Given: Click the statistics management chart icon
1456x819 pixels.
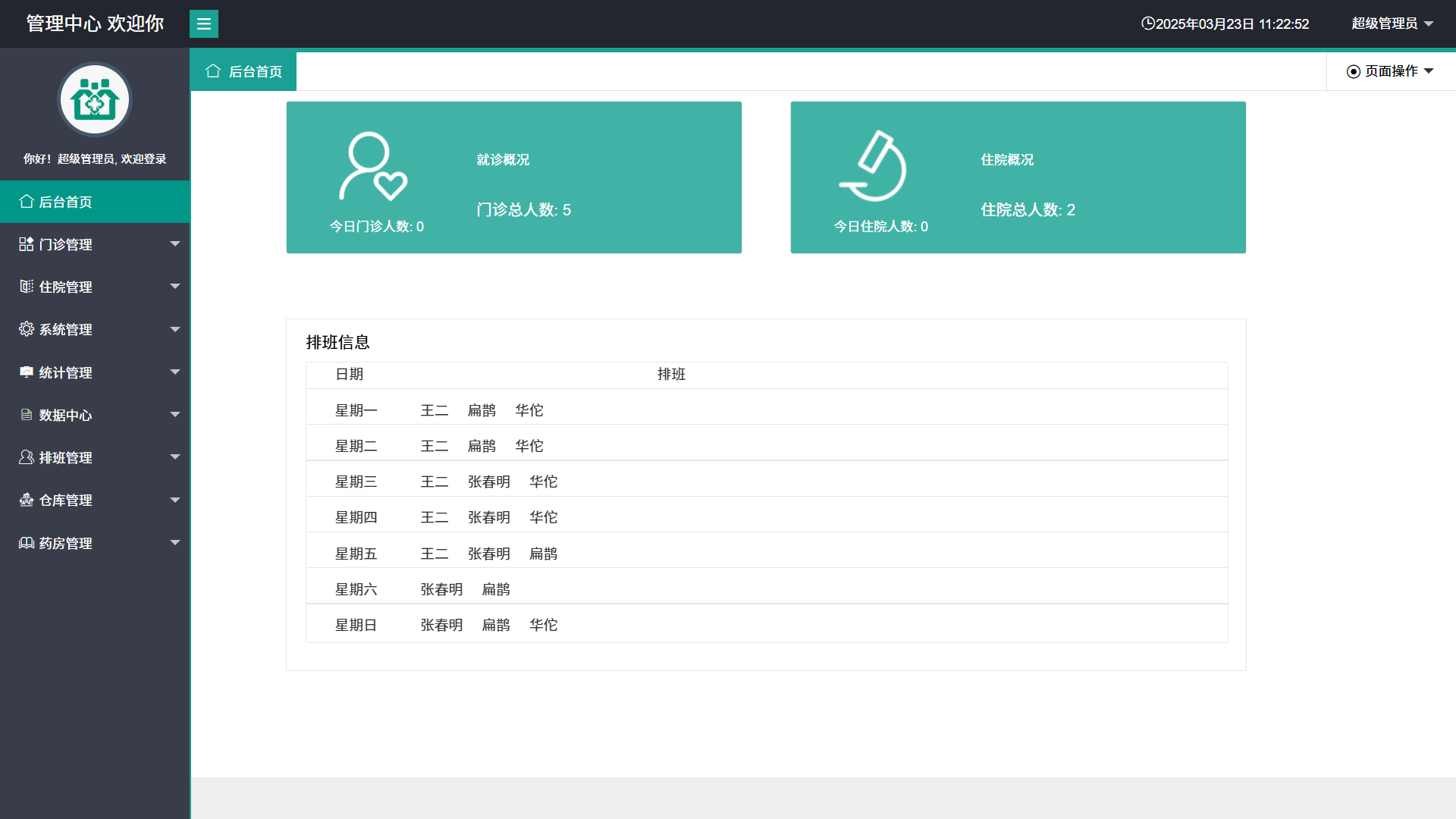Looking at the screenshot, I should [x=26, y=372].
